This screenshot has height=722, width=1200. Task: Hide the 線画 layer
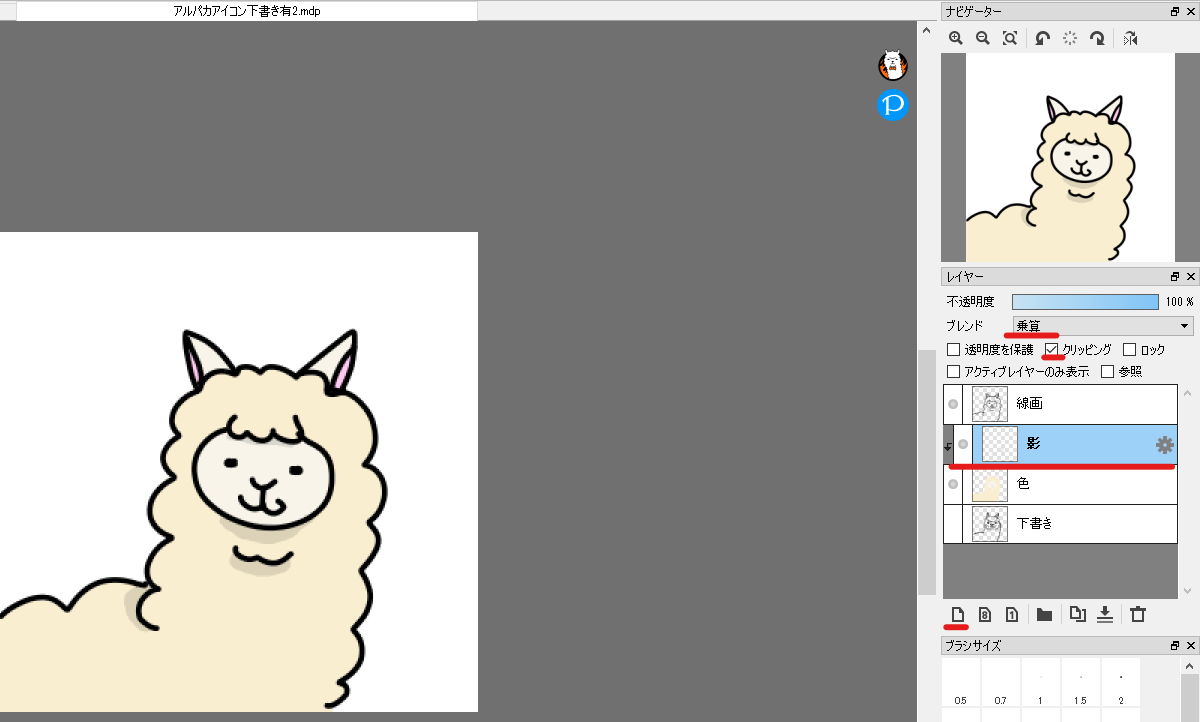(x=953, y=404)
